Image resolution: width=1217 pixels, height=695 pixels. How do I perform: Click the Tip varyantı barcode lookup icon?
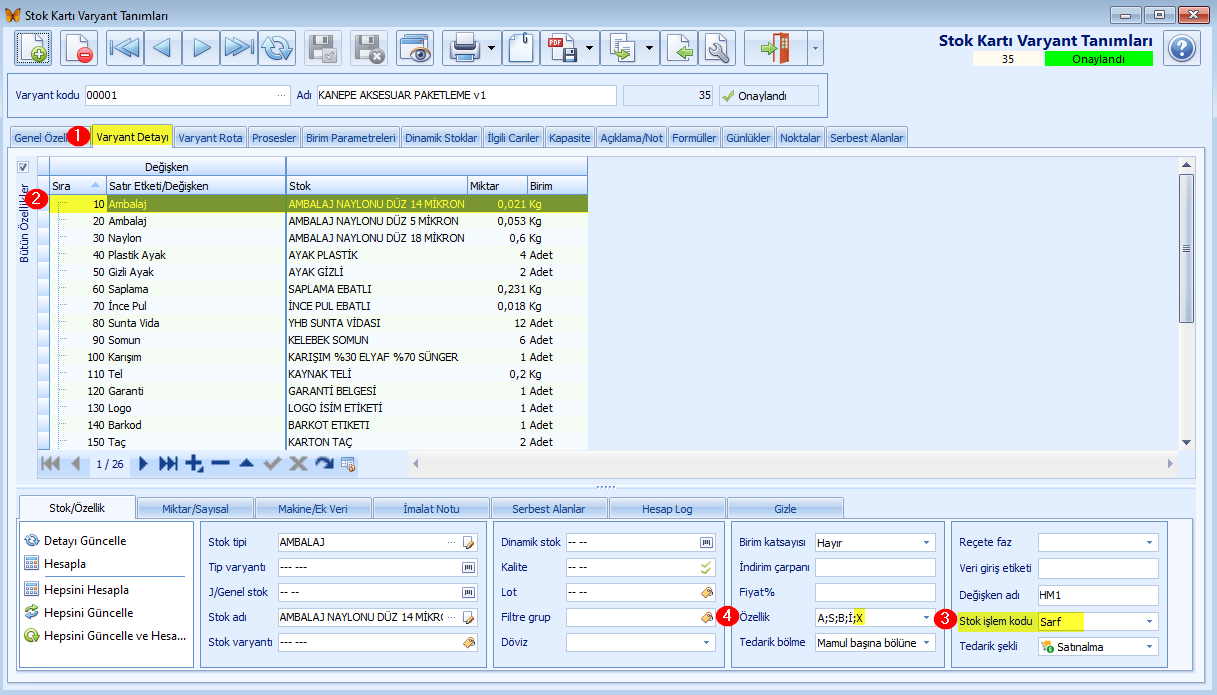467,567
